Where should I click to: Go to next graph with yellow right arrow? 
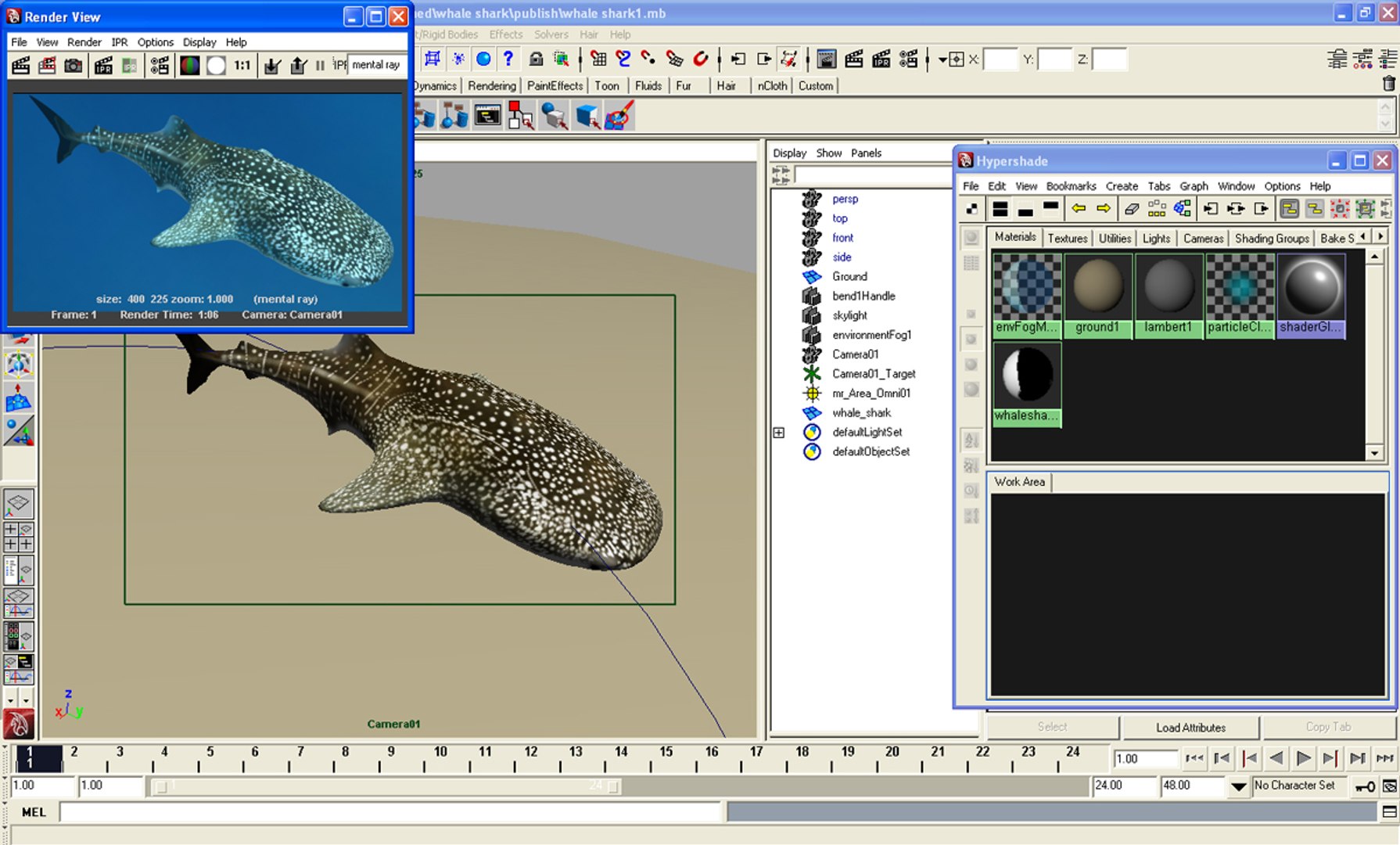click(1104, 209)
